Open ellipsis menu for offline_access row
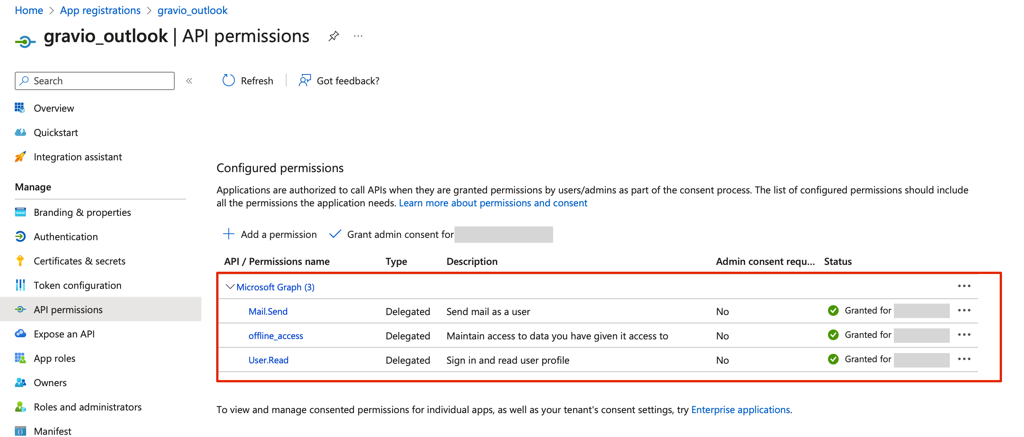This screenshot has width=1024, height=437. tap(964, 335)
